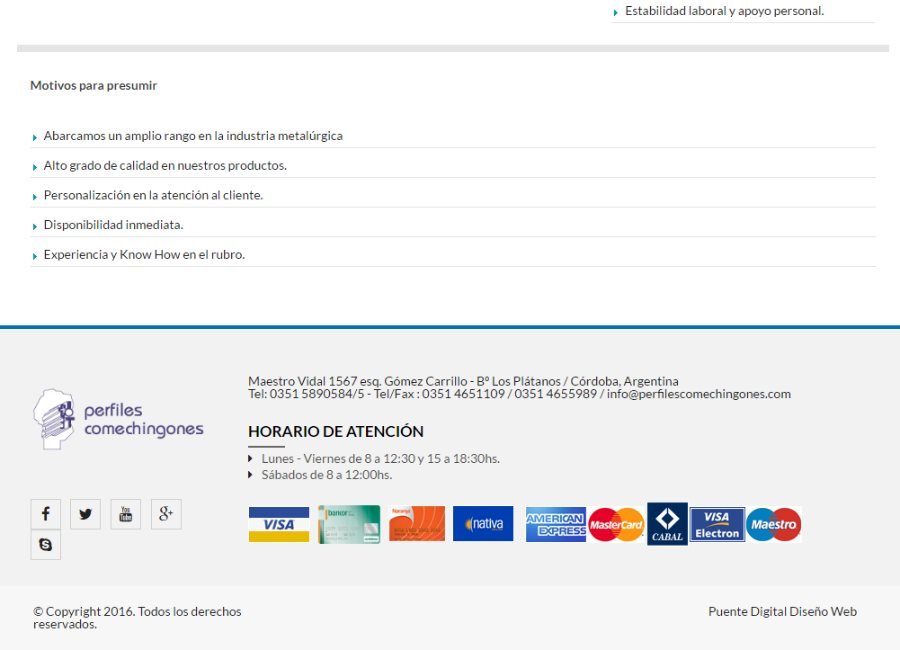Open the Facebook social icon
This screenshot has width=900, height=650.
(x=45, y=514)
